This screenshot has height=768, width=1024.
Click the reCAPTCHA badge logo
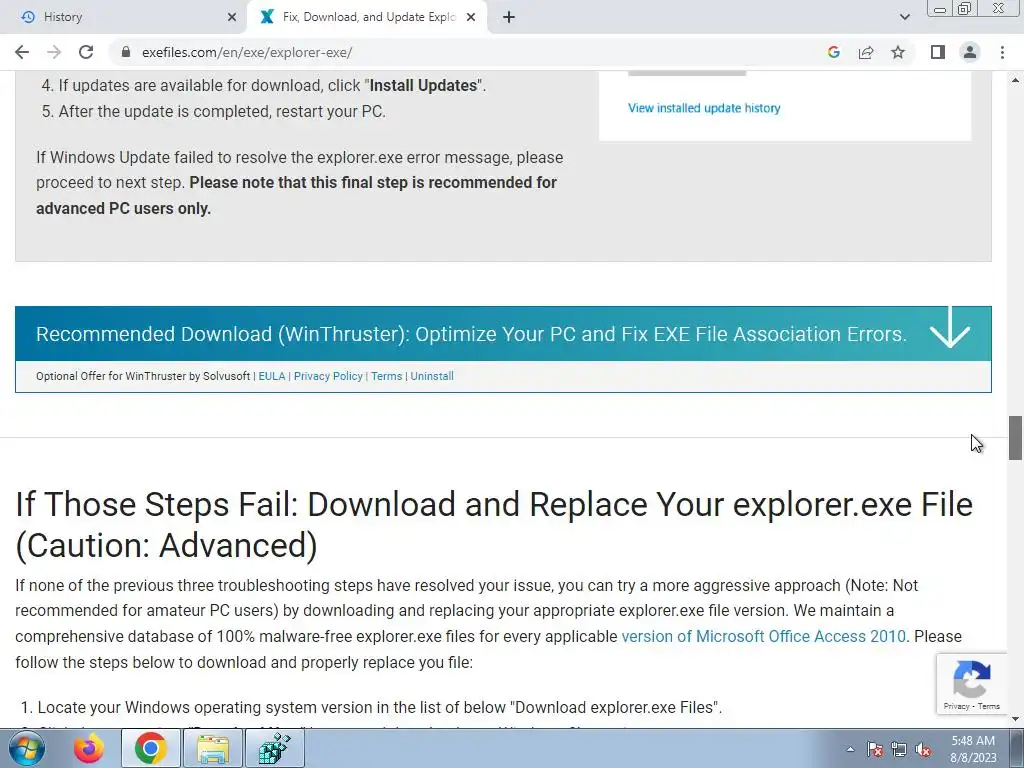pyautogui.click(x=972, y=679)
